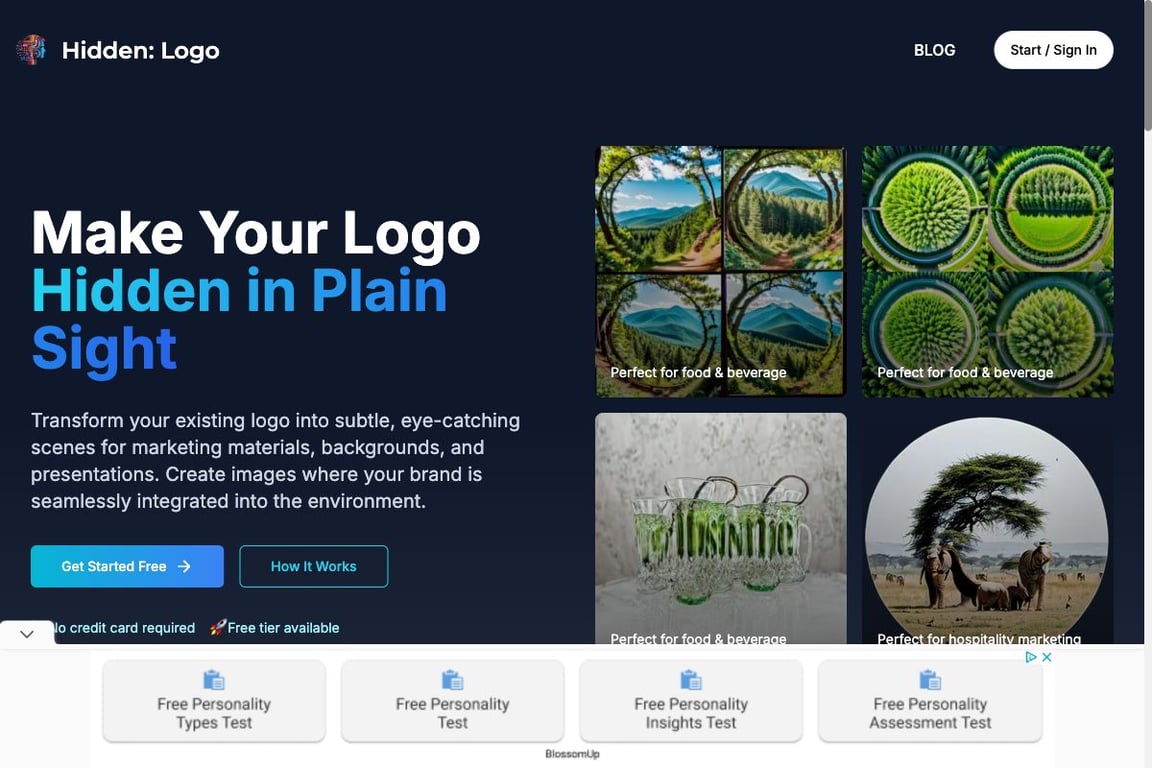
Task: Click Get Started Free button
Action: [x=127, y=566]
